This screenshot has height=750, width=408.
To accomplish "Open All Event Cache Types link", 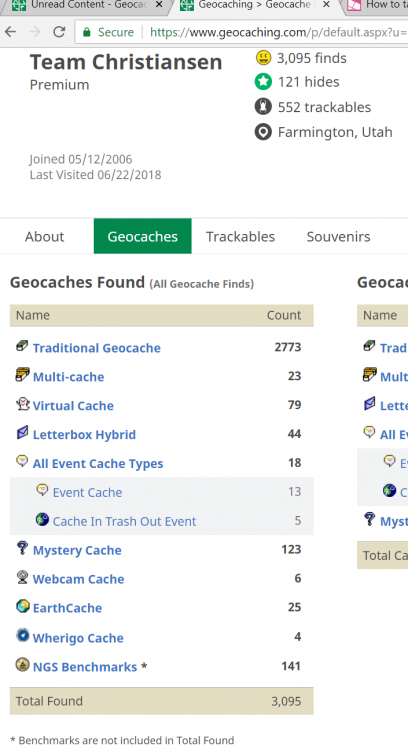I will click(x=98, y=463).
